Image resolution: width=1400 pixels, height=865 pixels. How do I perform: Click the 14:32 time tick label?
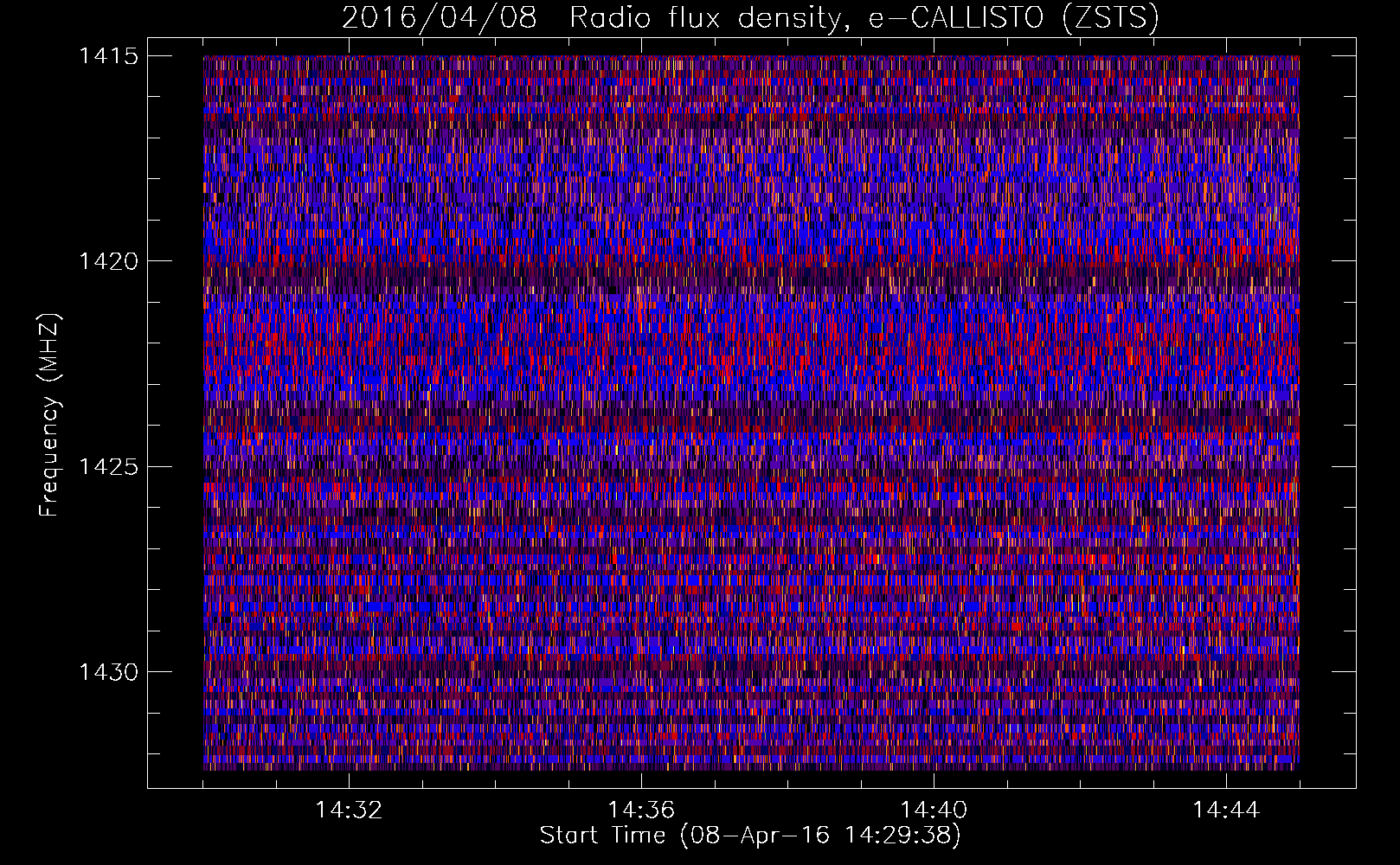pos(349,811)
